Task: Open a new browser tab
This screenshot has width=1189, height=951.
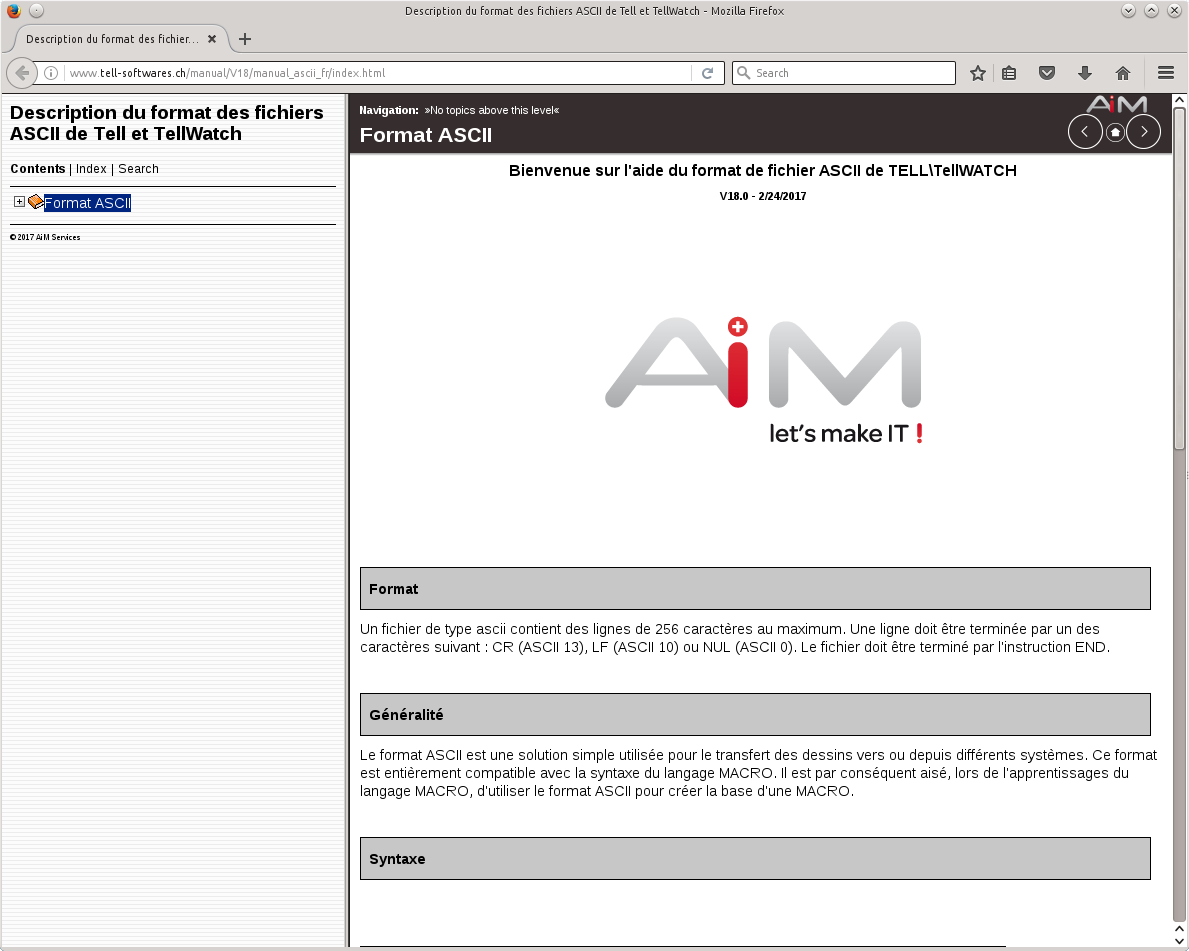Action: coord(245,39)
